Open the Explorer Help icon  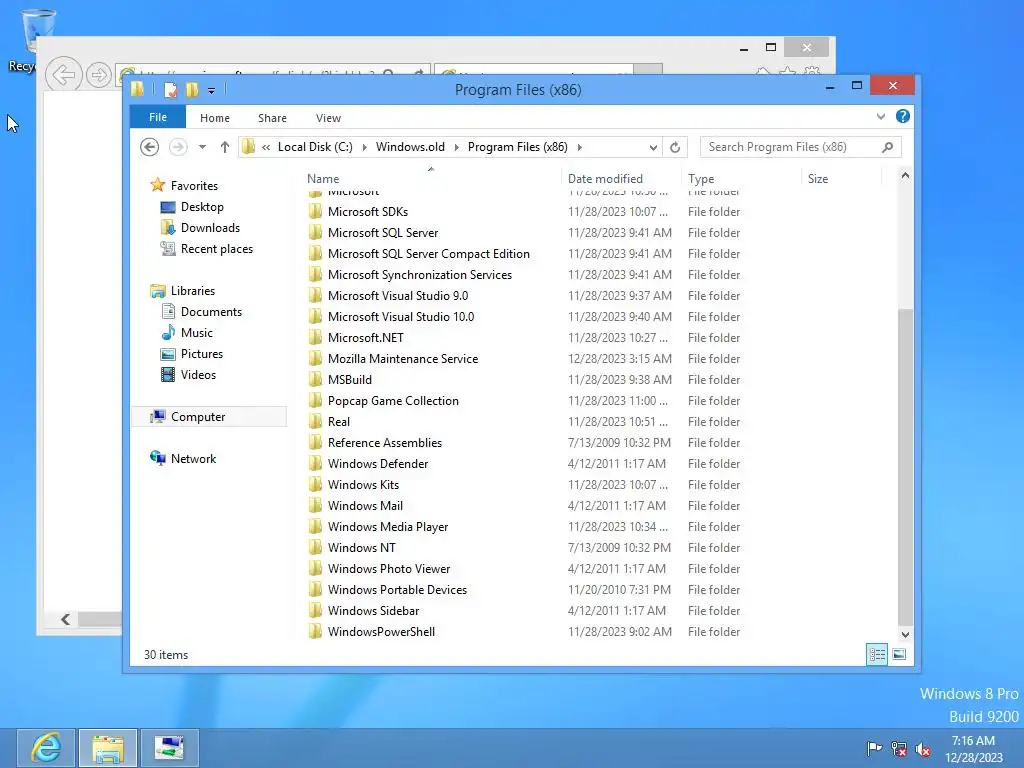click(x=903, y=116)
